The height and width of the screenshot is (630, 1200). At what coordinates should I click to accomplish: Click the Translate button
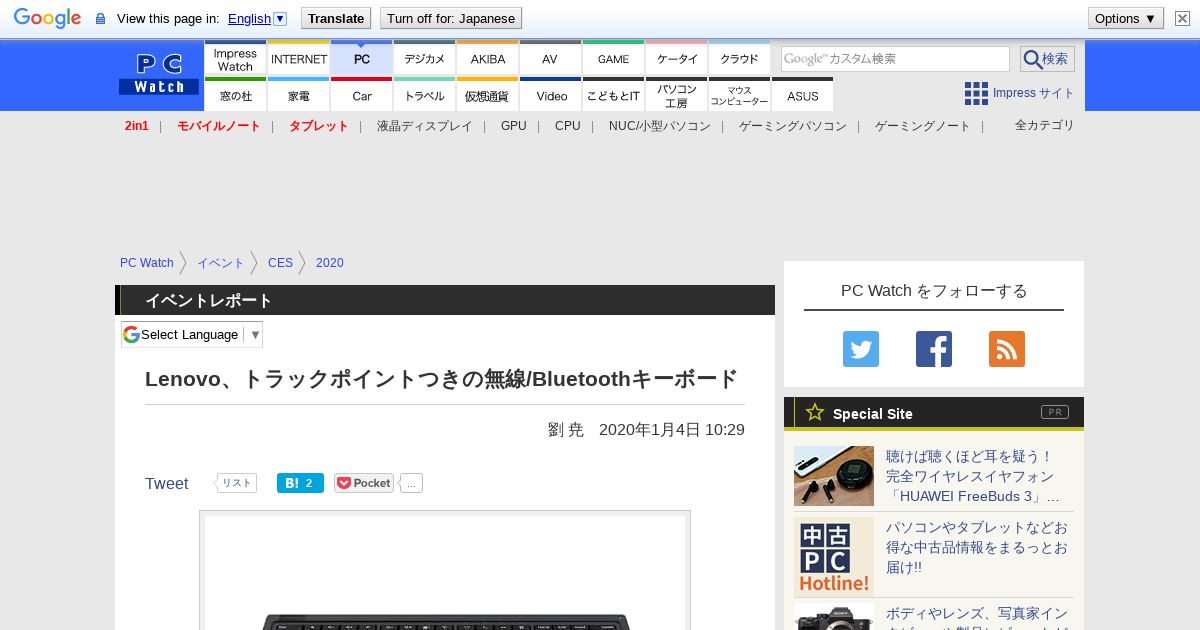click(x=336, y=18)
